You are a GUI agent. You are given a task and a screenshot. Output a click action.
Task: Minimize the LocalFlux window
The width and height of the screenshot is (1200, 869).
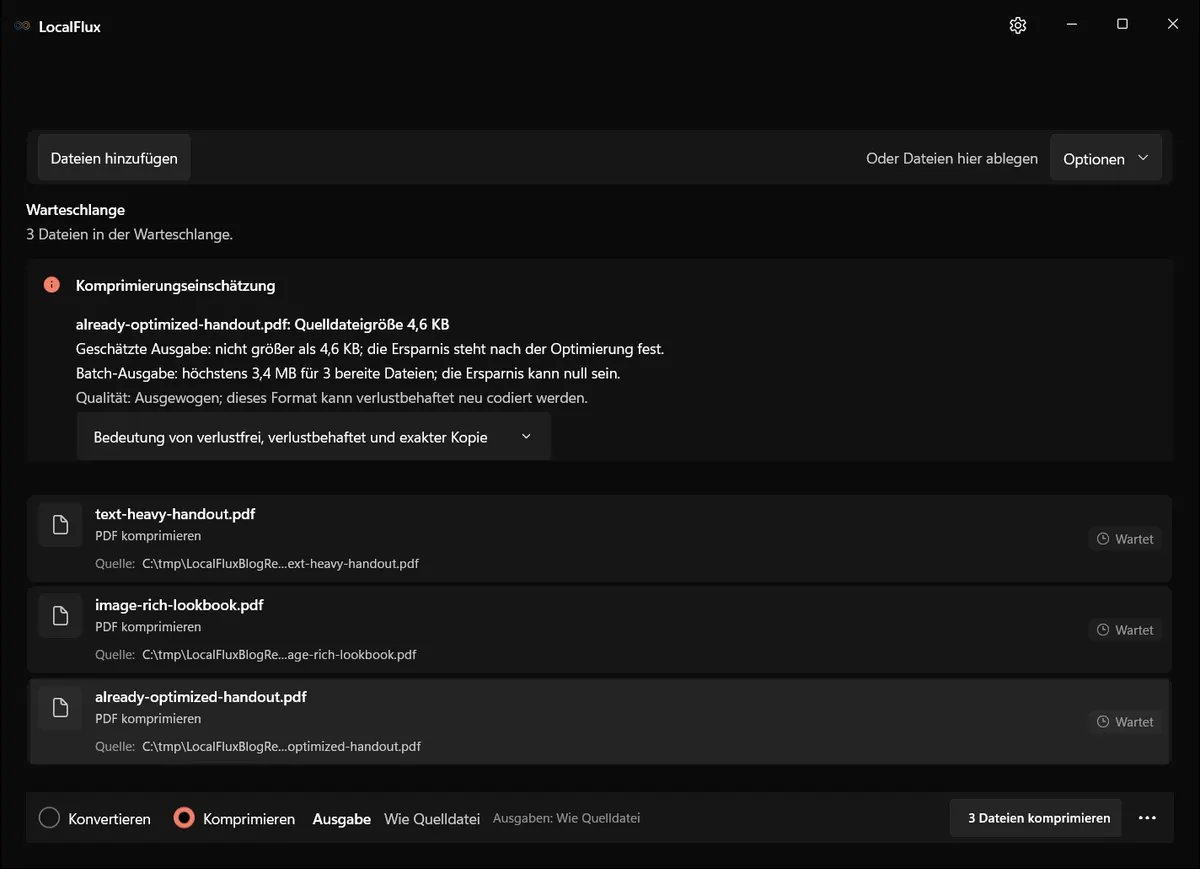coord(1071,25)
